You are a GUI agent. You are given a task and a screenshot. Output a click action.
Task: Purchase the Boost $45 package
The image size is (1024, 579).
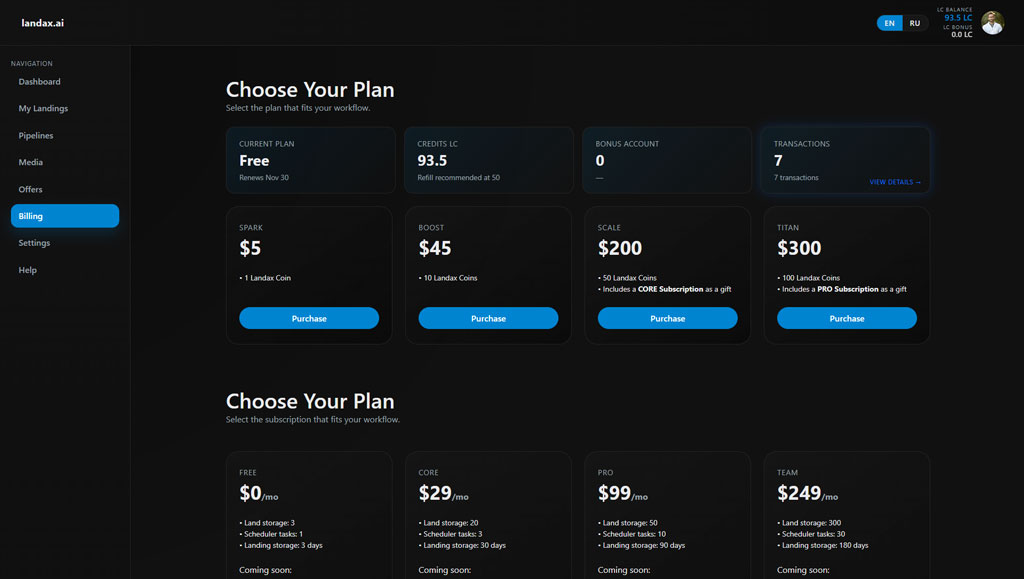coord(488,318)
